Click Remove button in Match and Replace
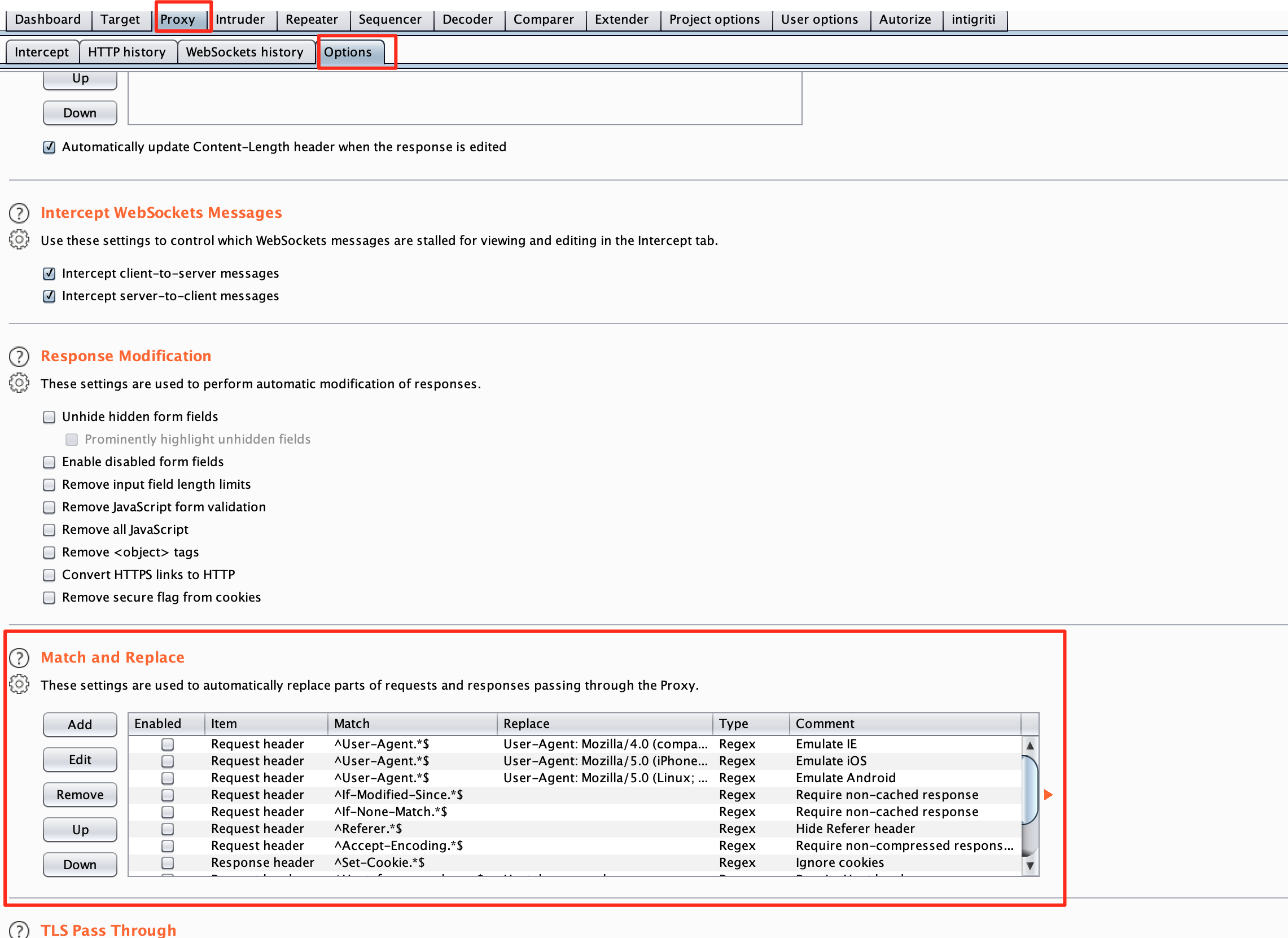Viewport: 1288px width, 938px height. (80, 795)
